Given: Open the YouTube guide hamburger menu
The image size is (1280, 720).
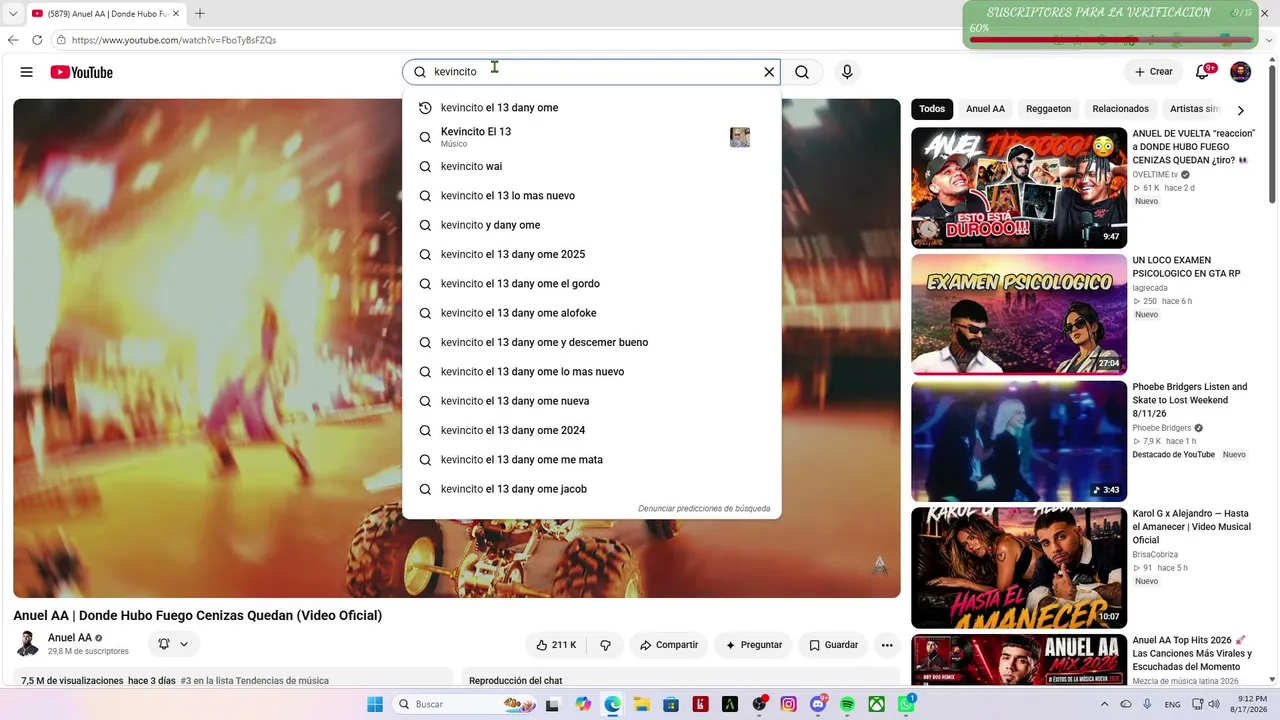Looking at the screenshot, I should point(27,72).
